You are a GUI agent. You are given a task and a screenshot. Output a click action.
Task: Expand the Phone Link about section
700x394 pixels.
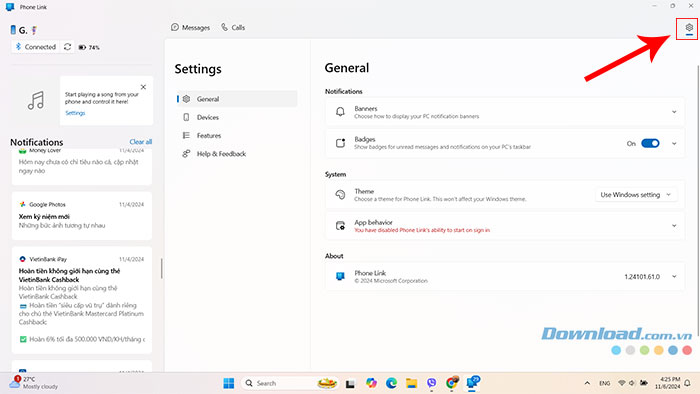(674, 277)
